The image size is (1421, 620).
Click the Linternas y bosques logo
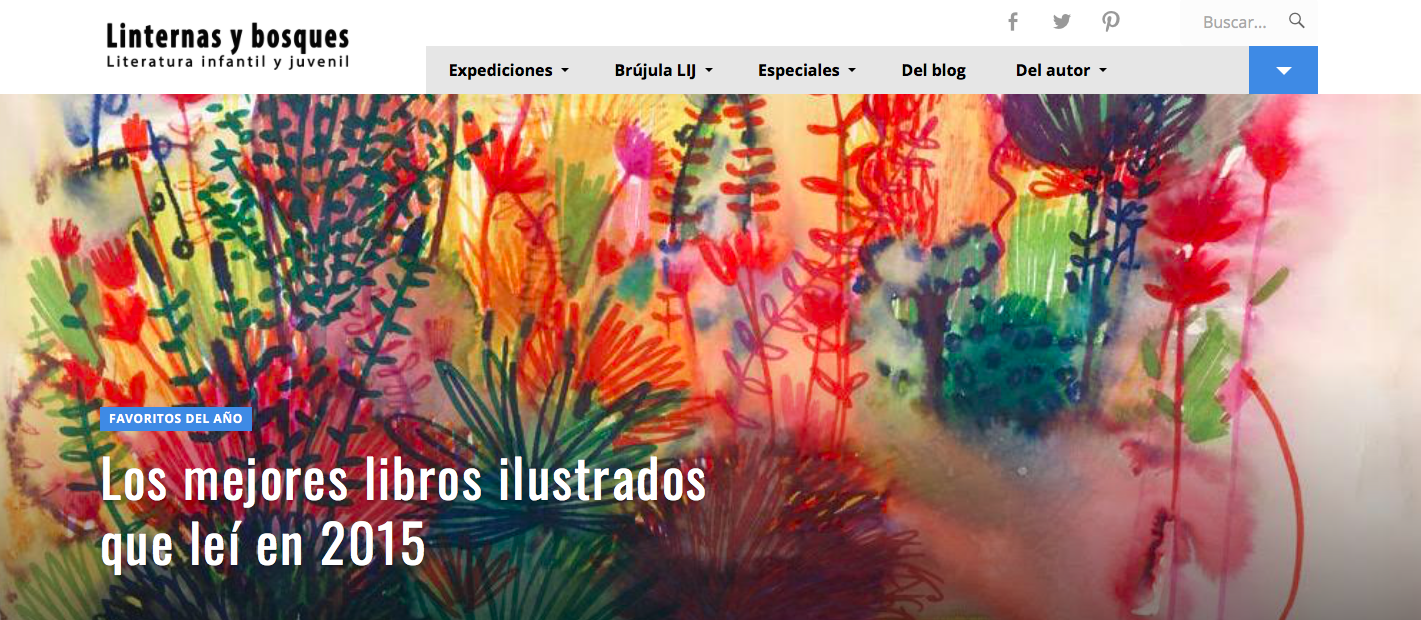click(228, 37)
